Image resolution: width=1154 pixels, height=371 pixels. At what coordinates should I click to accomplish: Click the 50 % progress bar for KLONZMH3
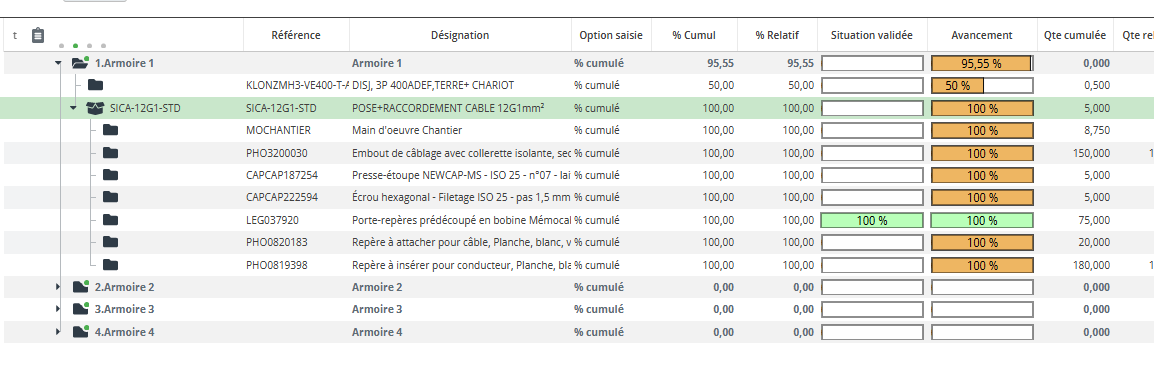coord(983,85)
